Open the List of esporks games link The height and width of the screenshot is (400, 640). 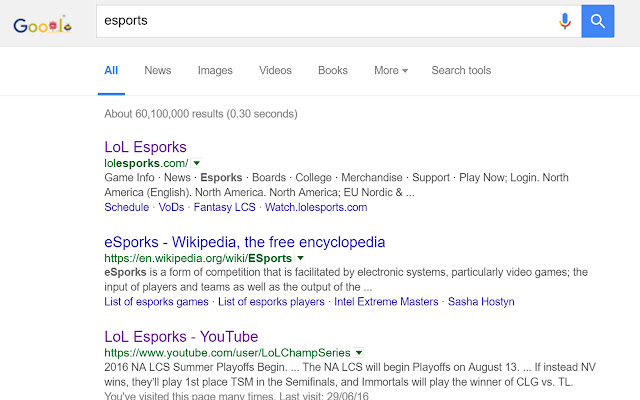[156, 301]
